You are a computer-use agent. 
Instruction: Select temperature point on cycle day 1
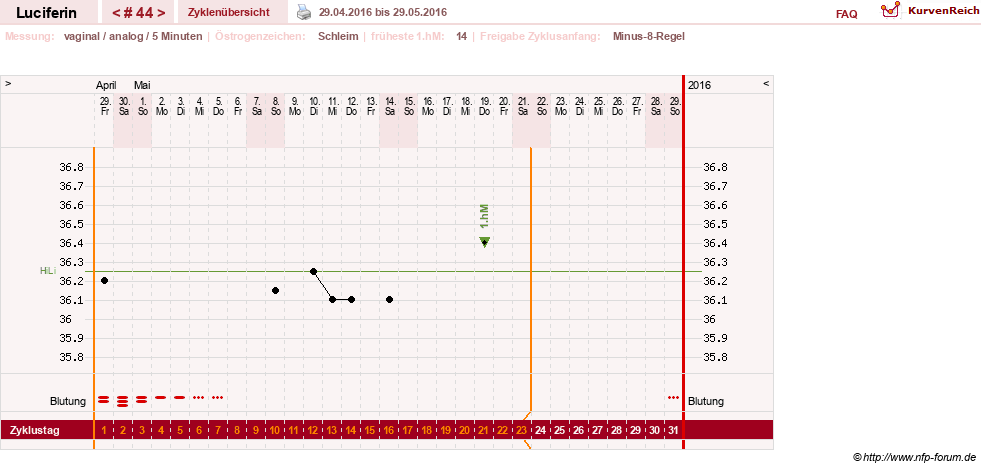coord(104,280)
